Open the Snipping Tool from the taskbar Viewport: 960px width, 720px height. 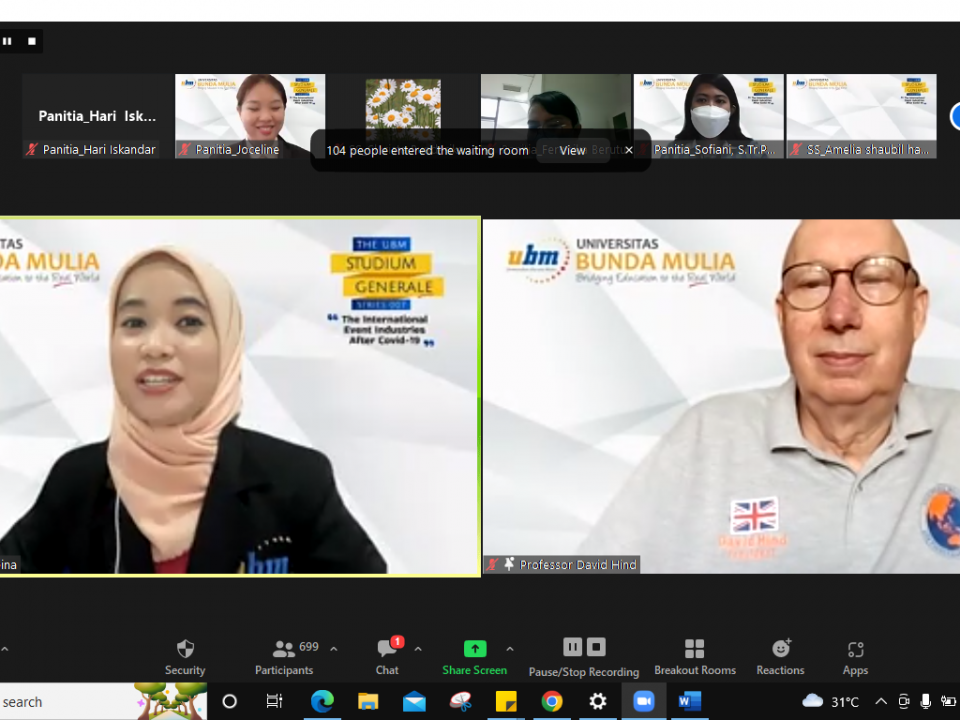tap(460, 702)
